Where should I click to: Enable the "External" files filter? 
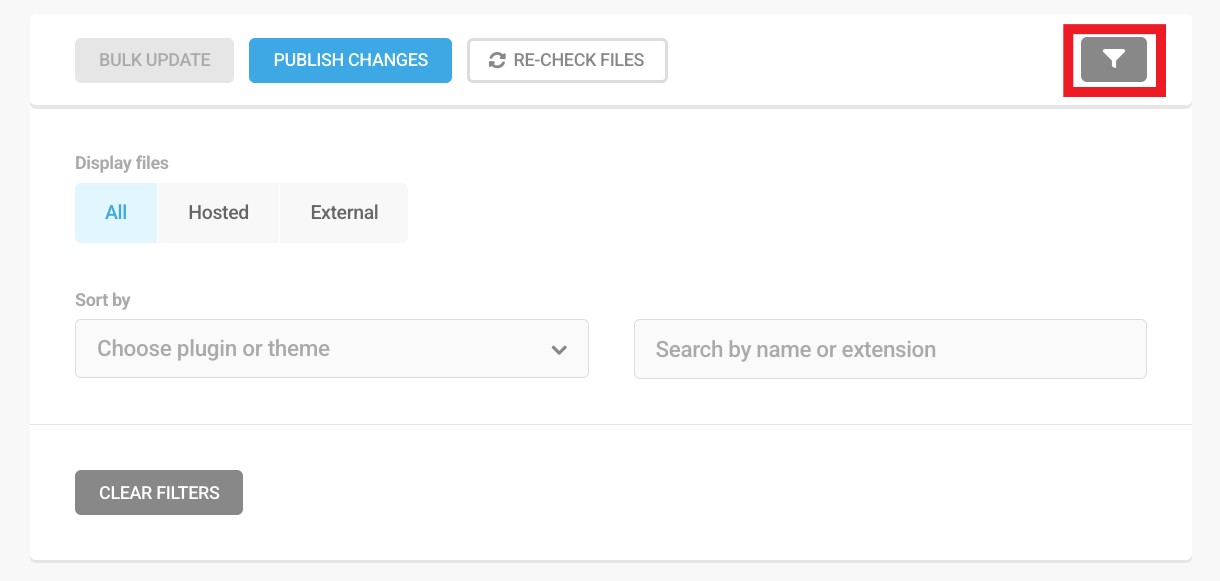click(x=343, y=212)
